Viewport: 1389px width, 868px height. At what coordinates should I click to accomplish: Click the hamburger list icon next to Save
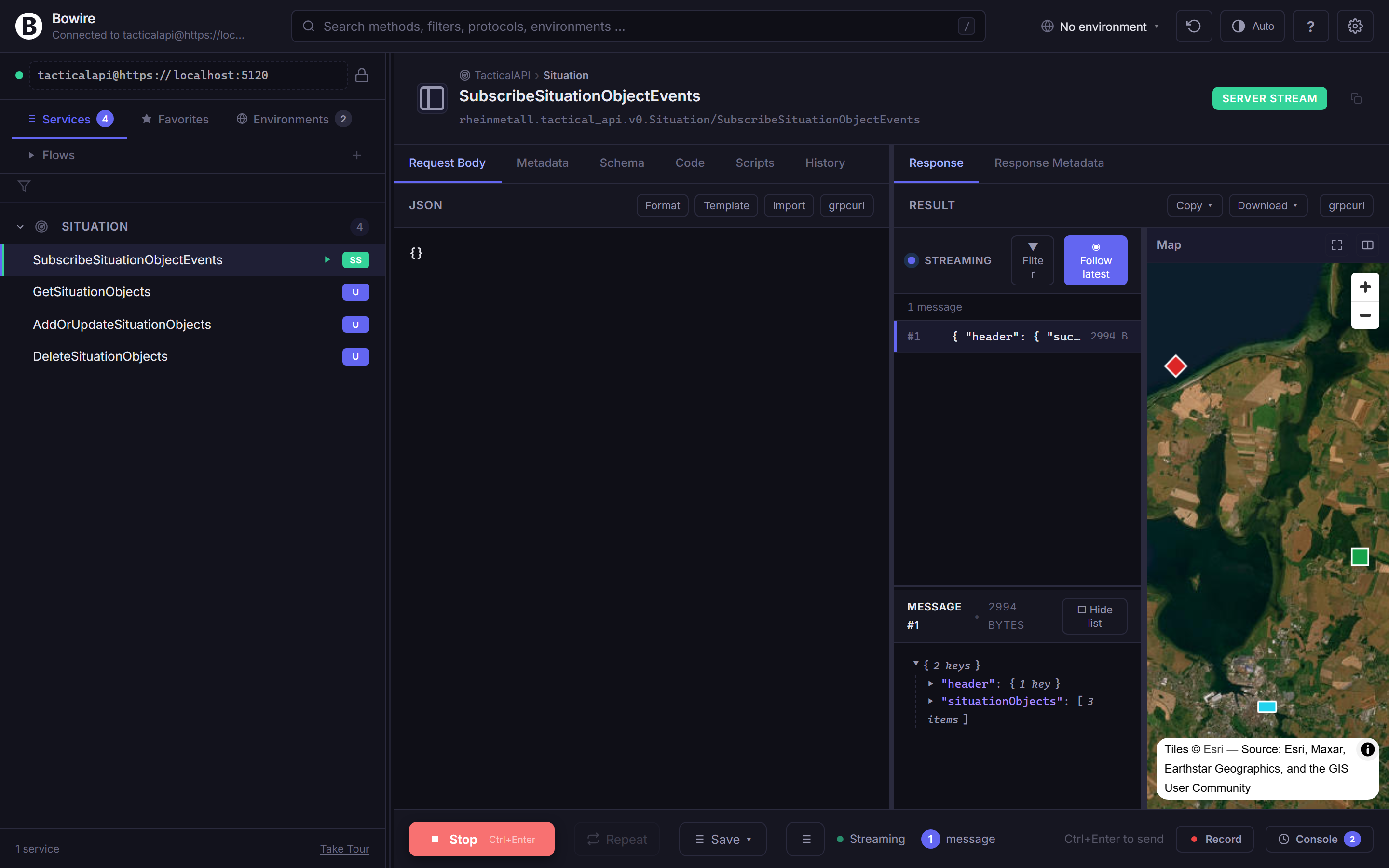tap(806, 839)
